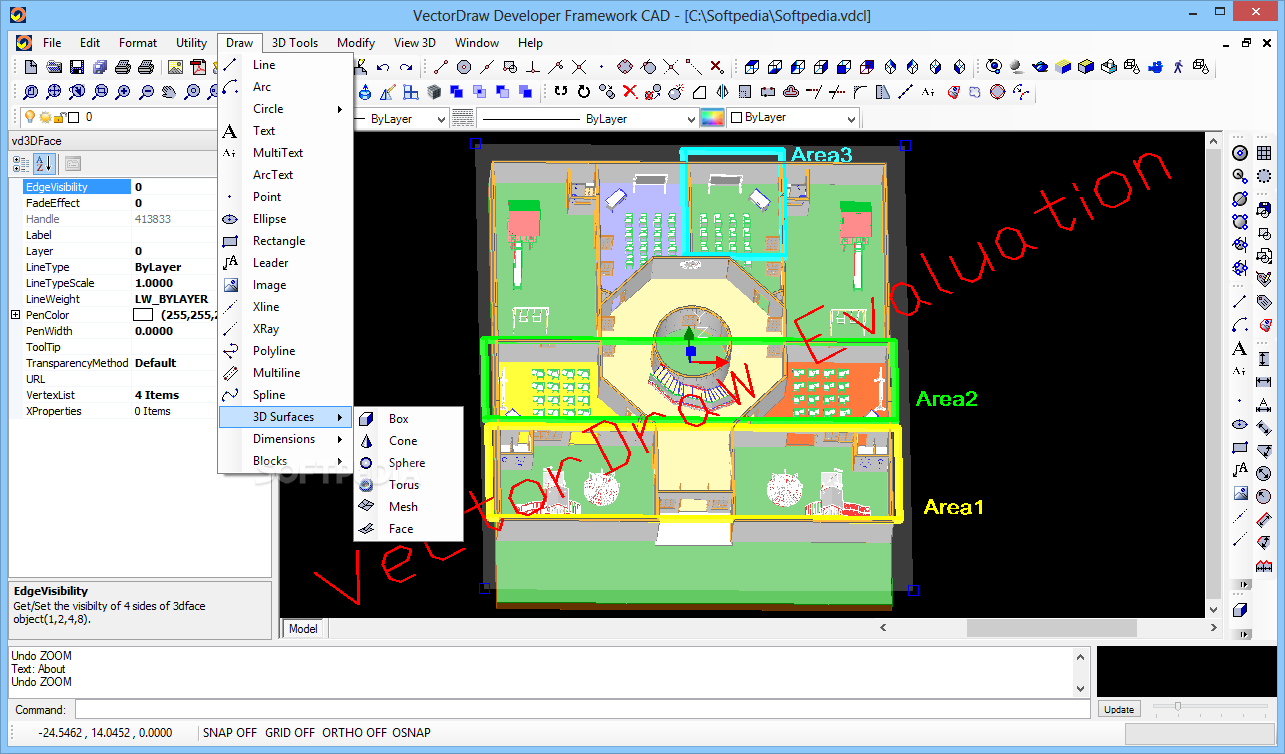This screenshot has height=754, width=1285.
Task: Click the New document toolbar icon
Action: click(x=31, y=67)
